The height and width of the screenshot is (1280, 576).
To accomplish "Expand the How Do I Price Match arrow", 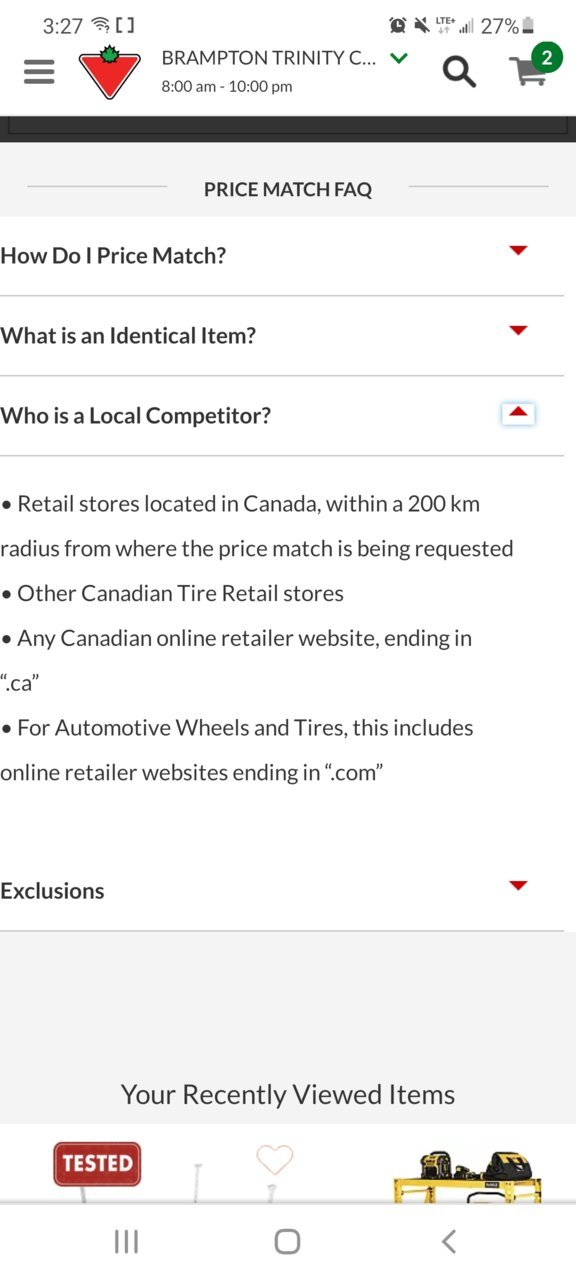I will (x=518, y=250).
